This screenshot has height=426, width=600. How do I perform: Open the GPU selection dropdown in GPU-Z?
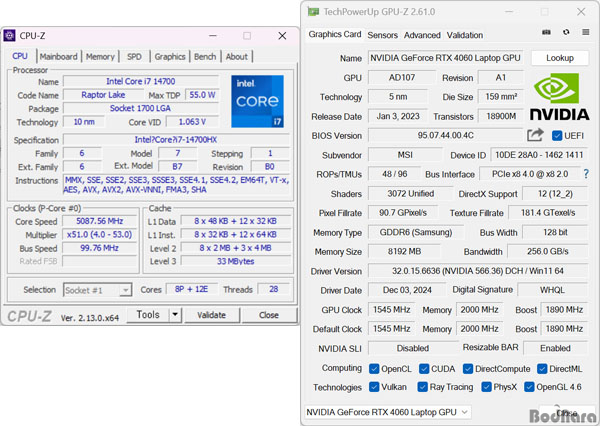[387, 412]
